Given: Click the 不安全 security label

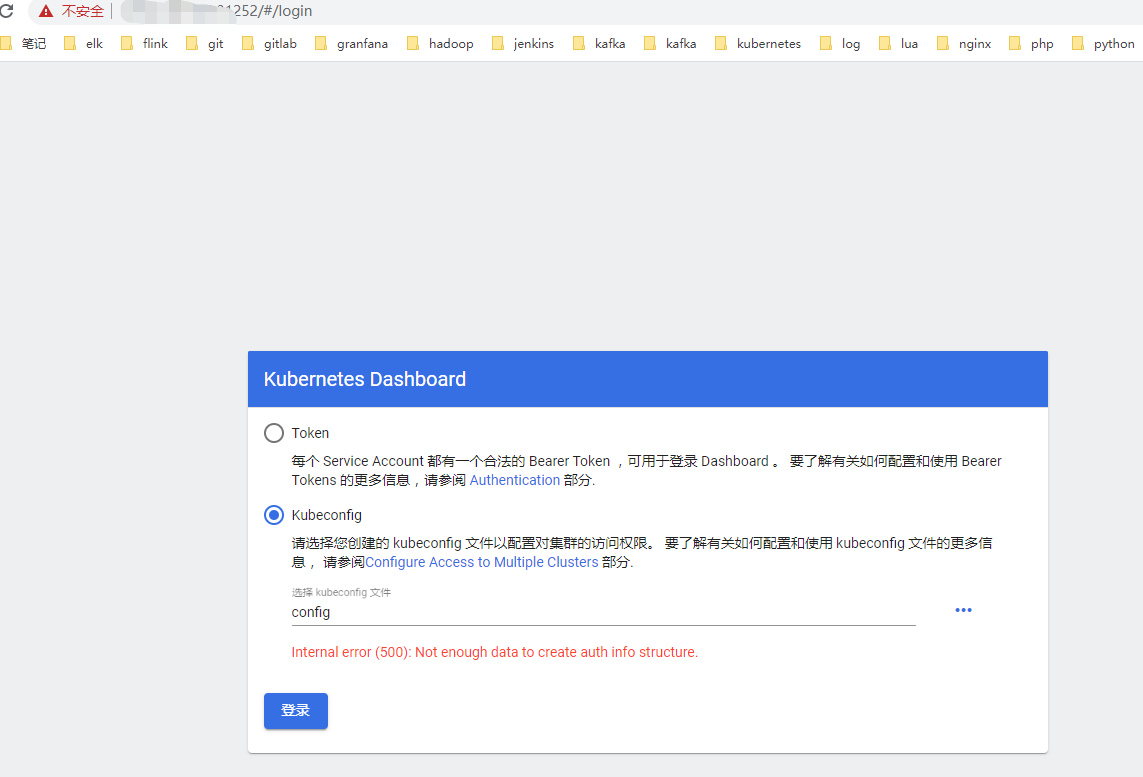Looking at the screenshot, I should tap(82, 11).
